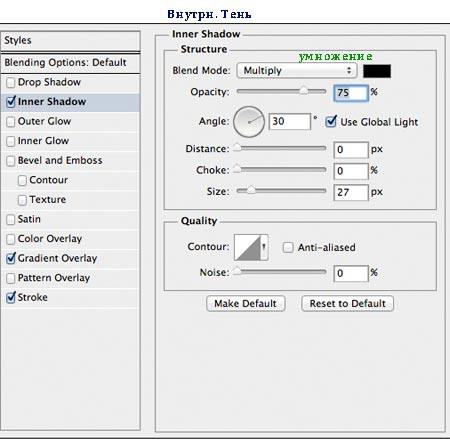450x444 pixels.
Task: Click the Make Default button
Action: [x=246, y=304]
